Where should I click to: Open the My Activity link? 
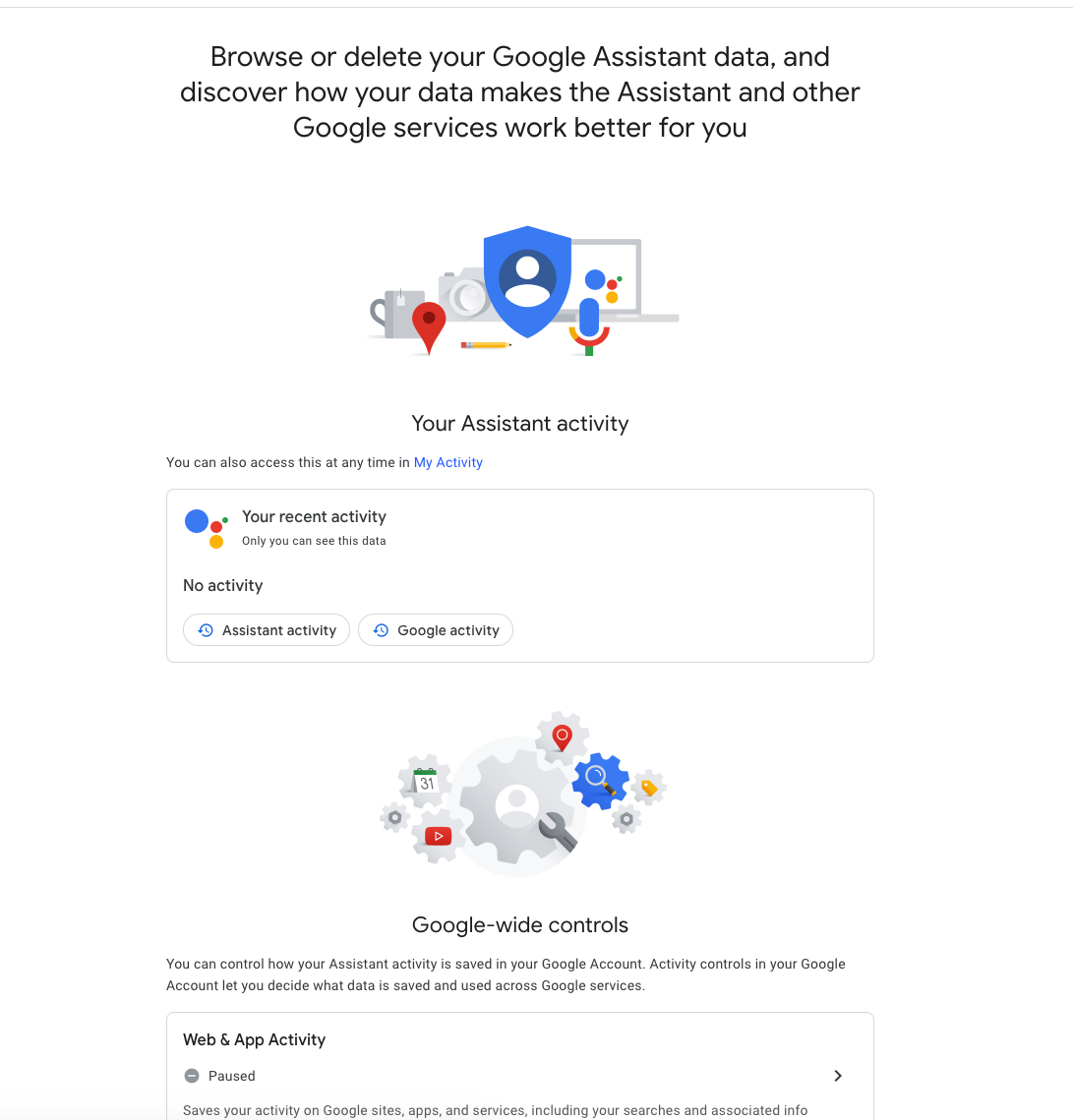[448, 462]
